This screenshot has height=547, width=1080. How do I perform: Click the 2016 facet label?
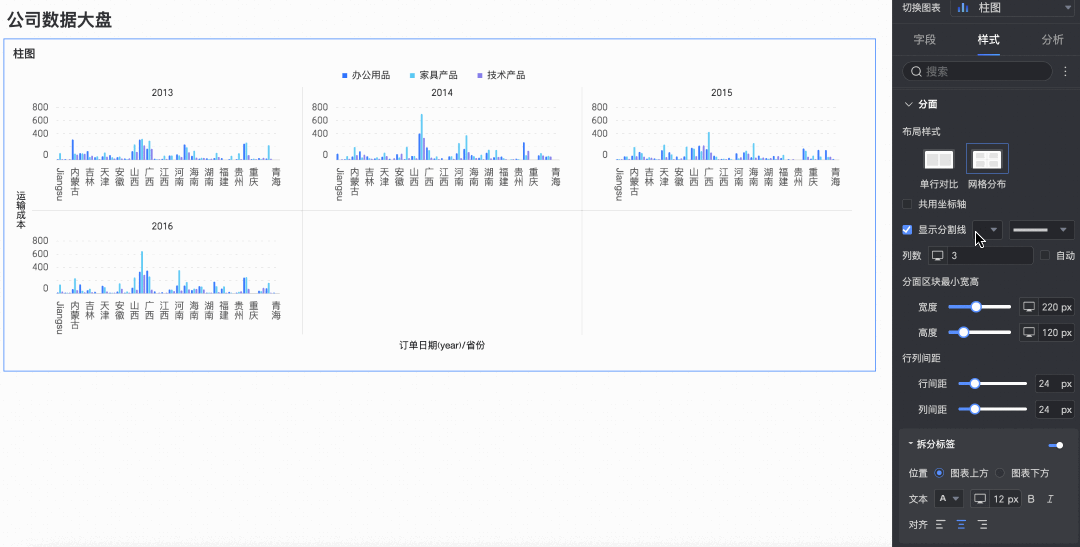coord(163,226)
